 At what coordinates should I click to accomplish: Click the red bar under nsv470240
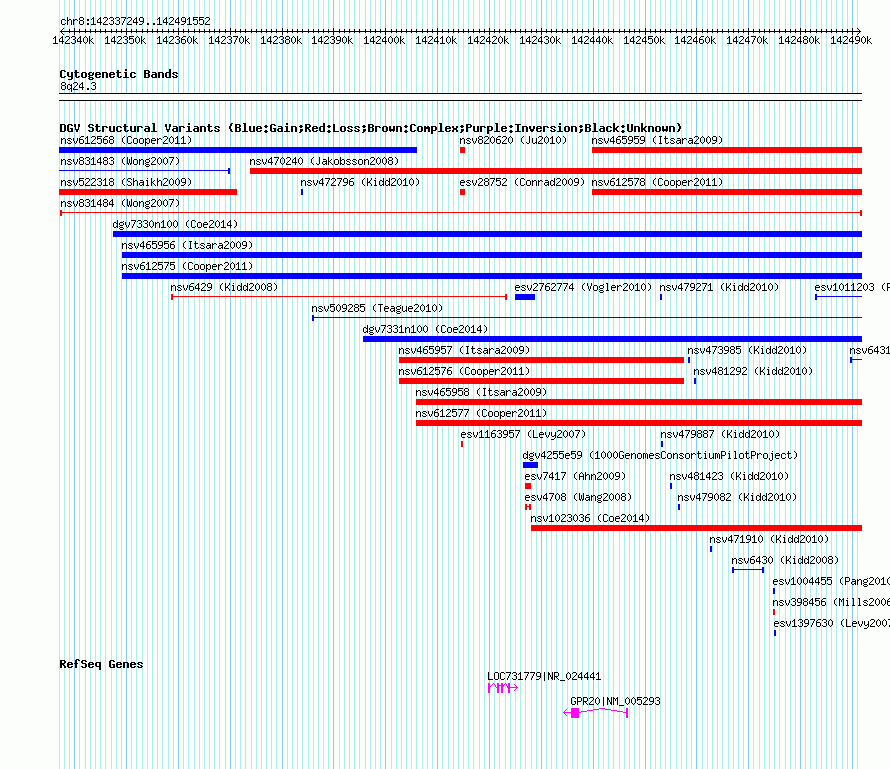556,171
